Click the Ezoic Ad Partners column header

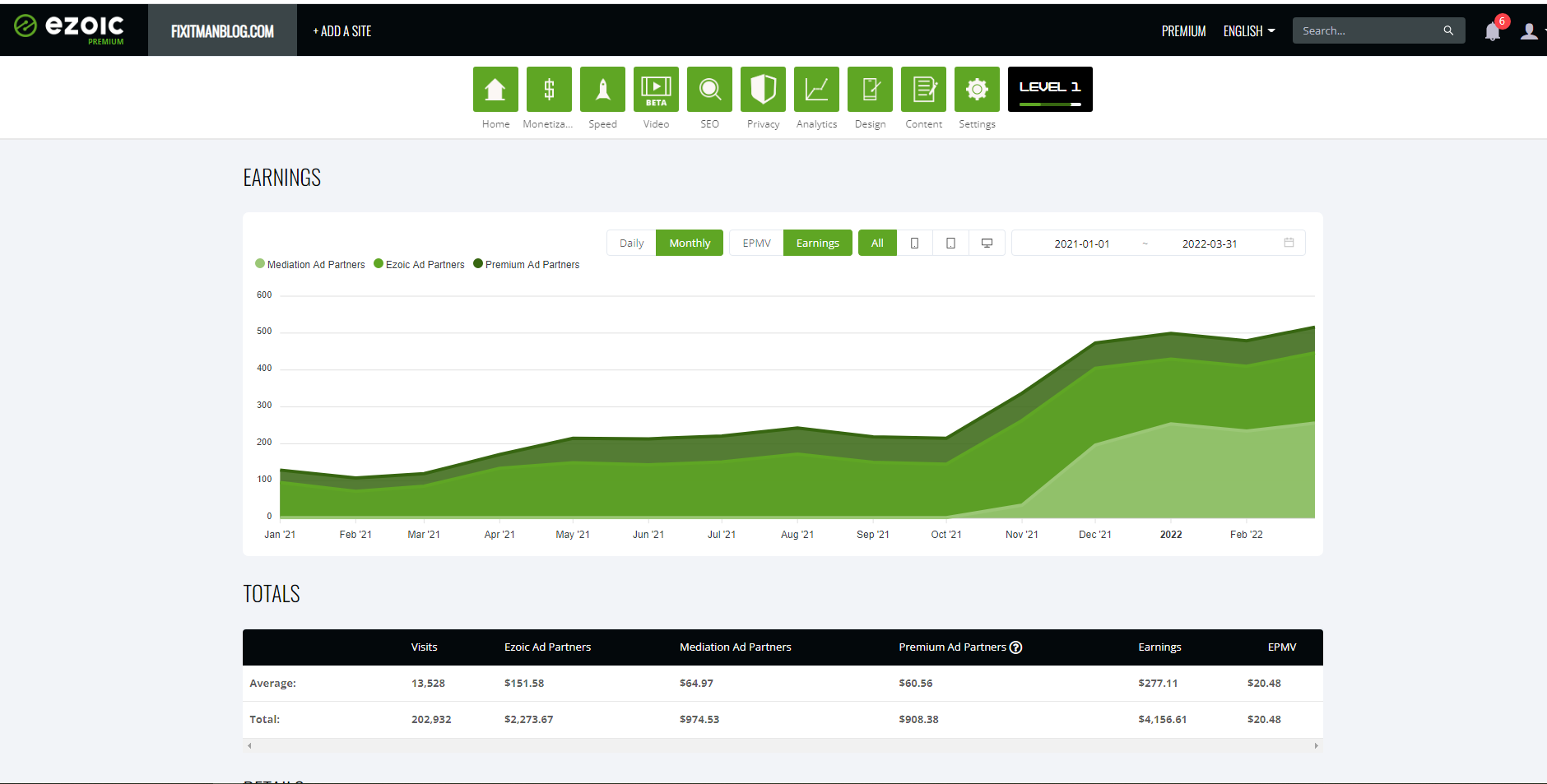coord(547,647)
